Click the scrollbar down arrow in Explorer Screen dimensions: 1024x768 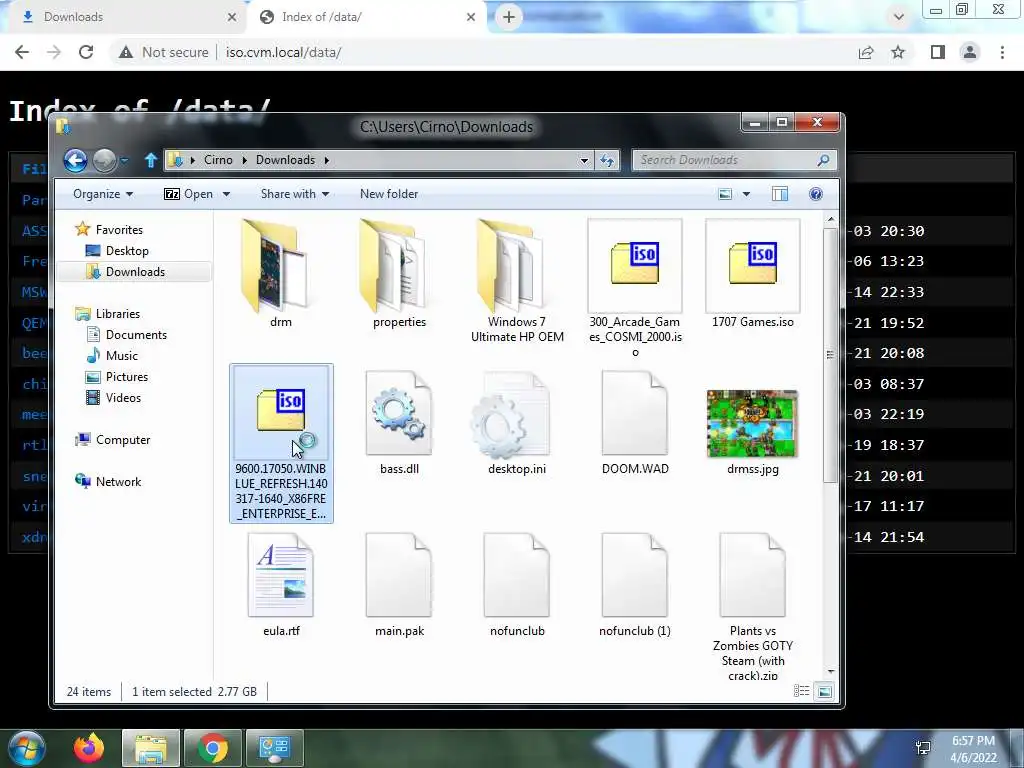(831, 671)
